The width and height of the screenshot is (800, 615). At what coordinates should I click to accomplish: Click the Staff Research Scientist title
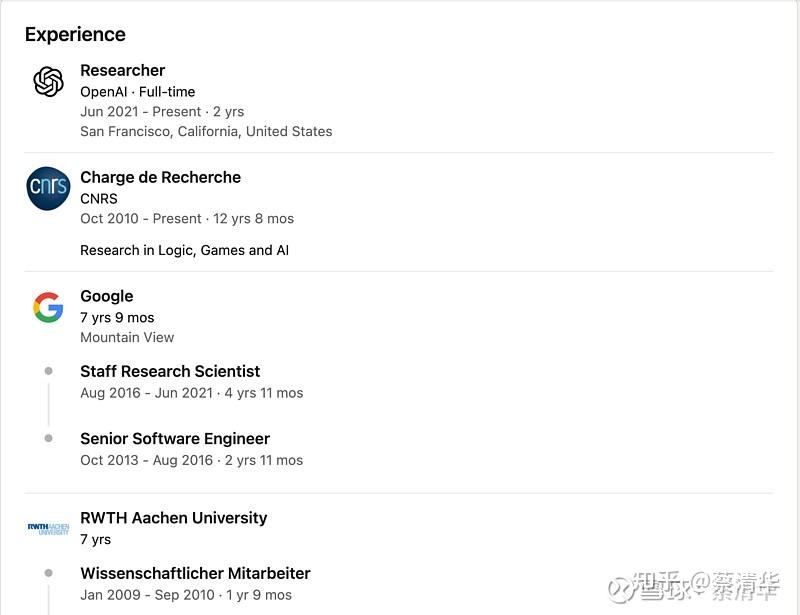tap(170, 371)
